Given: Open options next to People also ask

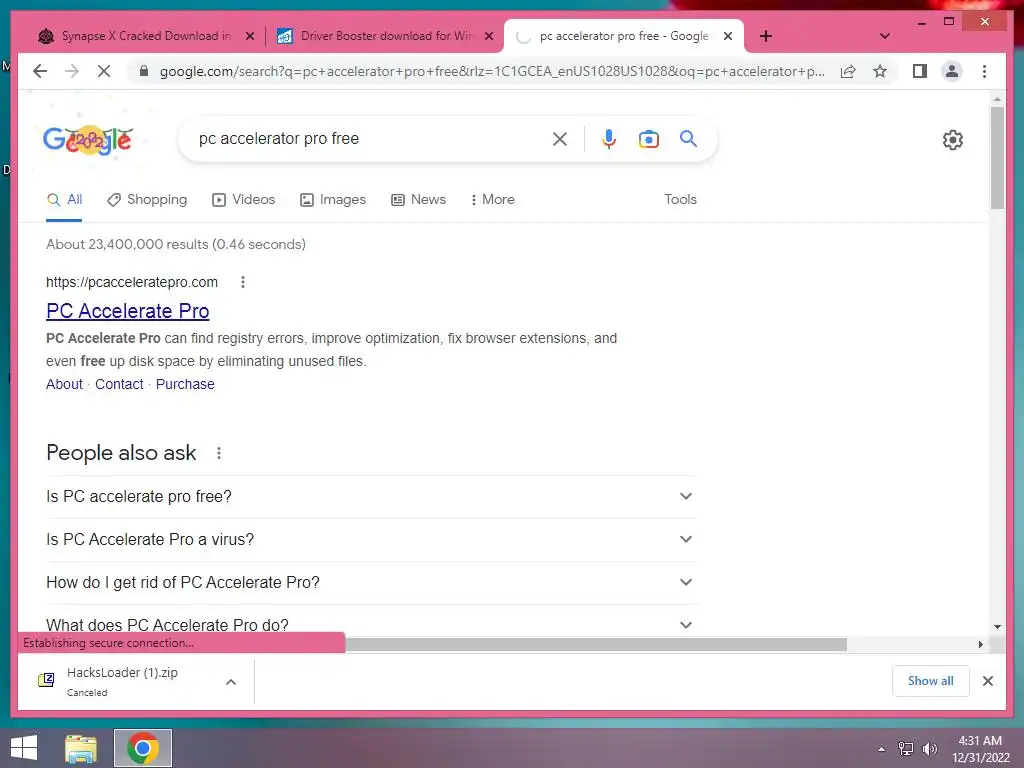Looking at the screenshot, I should [219, 453].
